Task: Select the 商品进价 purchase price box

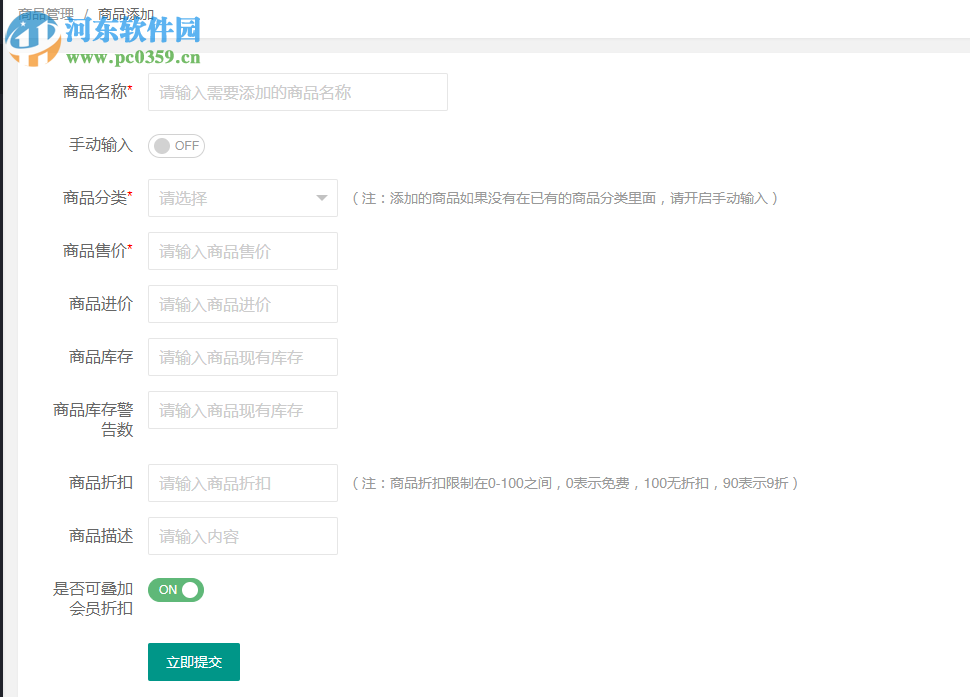Action: point(242,304)
